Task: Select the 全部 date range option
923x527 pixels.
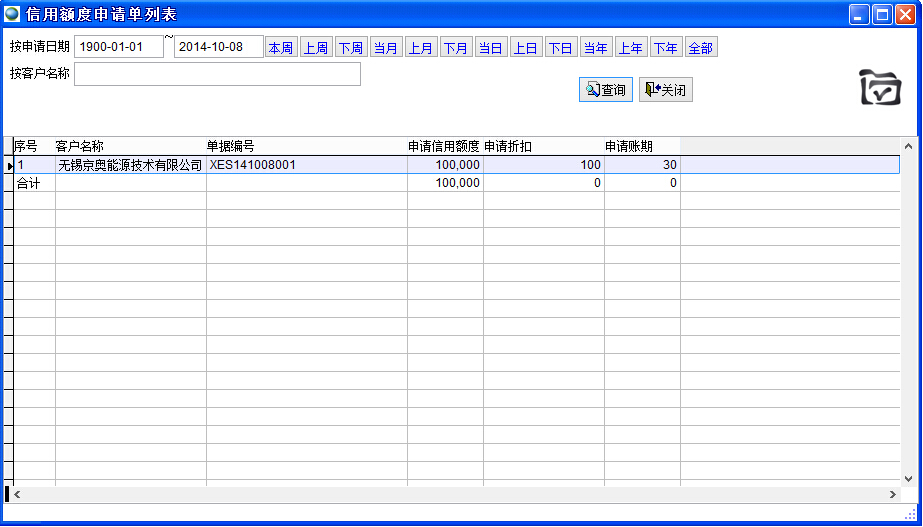Action: point(700,48)
